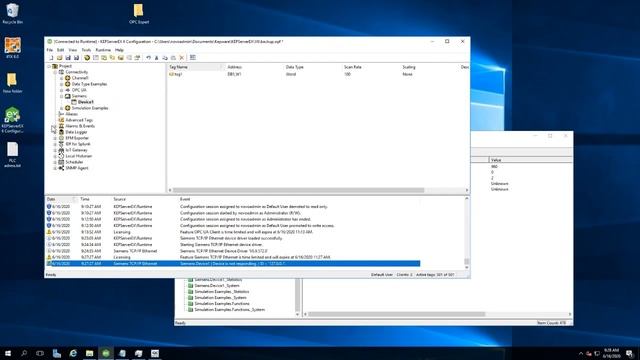Image resolution: width=640 pixels, height=360 pixels.
Task: Select the 'Feature OPC UA Client is time limited' log entry
Action: 233,232
